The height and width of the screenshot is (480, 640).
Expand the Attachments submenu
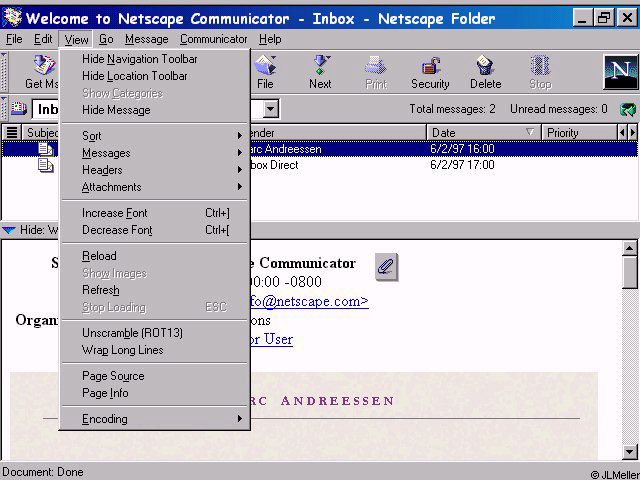154,187
